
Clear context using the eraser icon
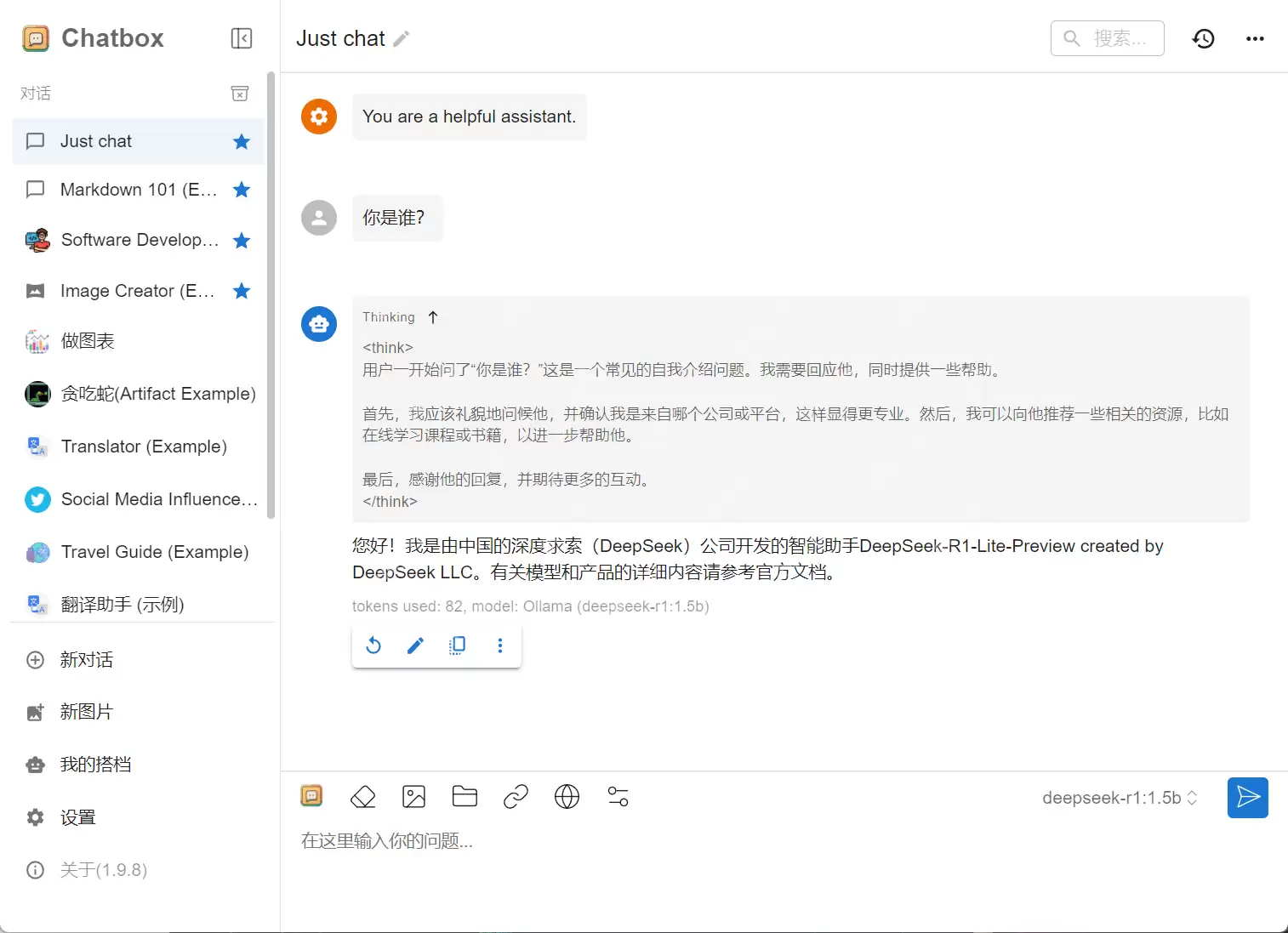coord(362,797)
